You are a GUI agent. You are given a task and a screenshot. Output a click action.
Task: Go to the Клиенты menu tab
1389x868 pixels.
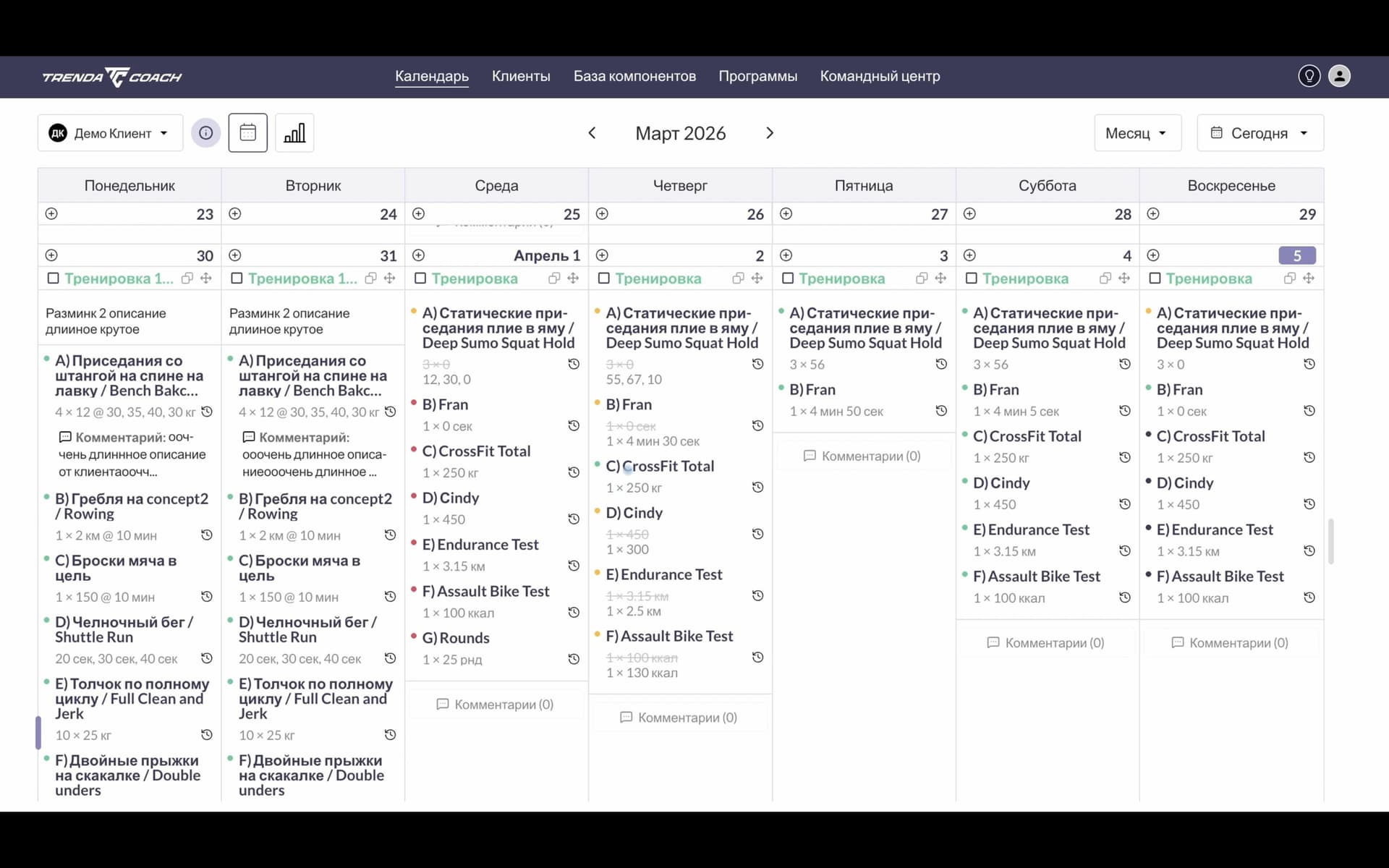click(x=521, y=76)
